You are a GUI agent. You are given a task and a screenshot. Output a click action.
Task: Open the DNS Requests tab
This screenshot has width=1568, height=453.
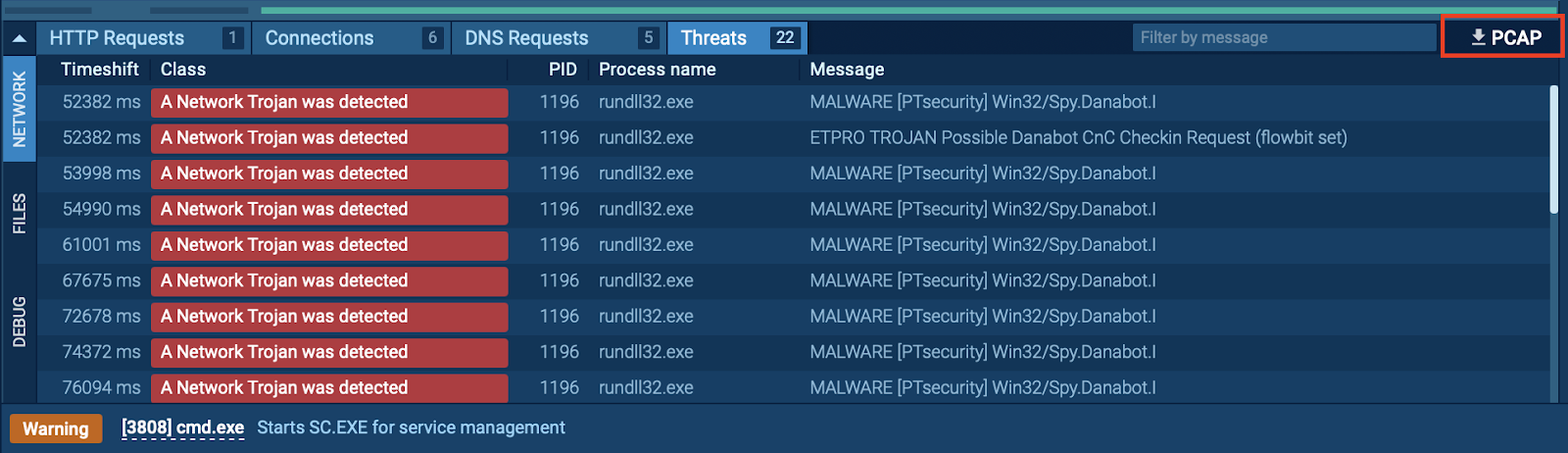(x=559, y=38)
